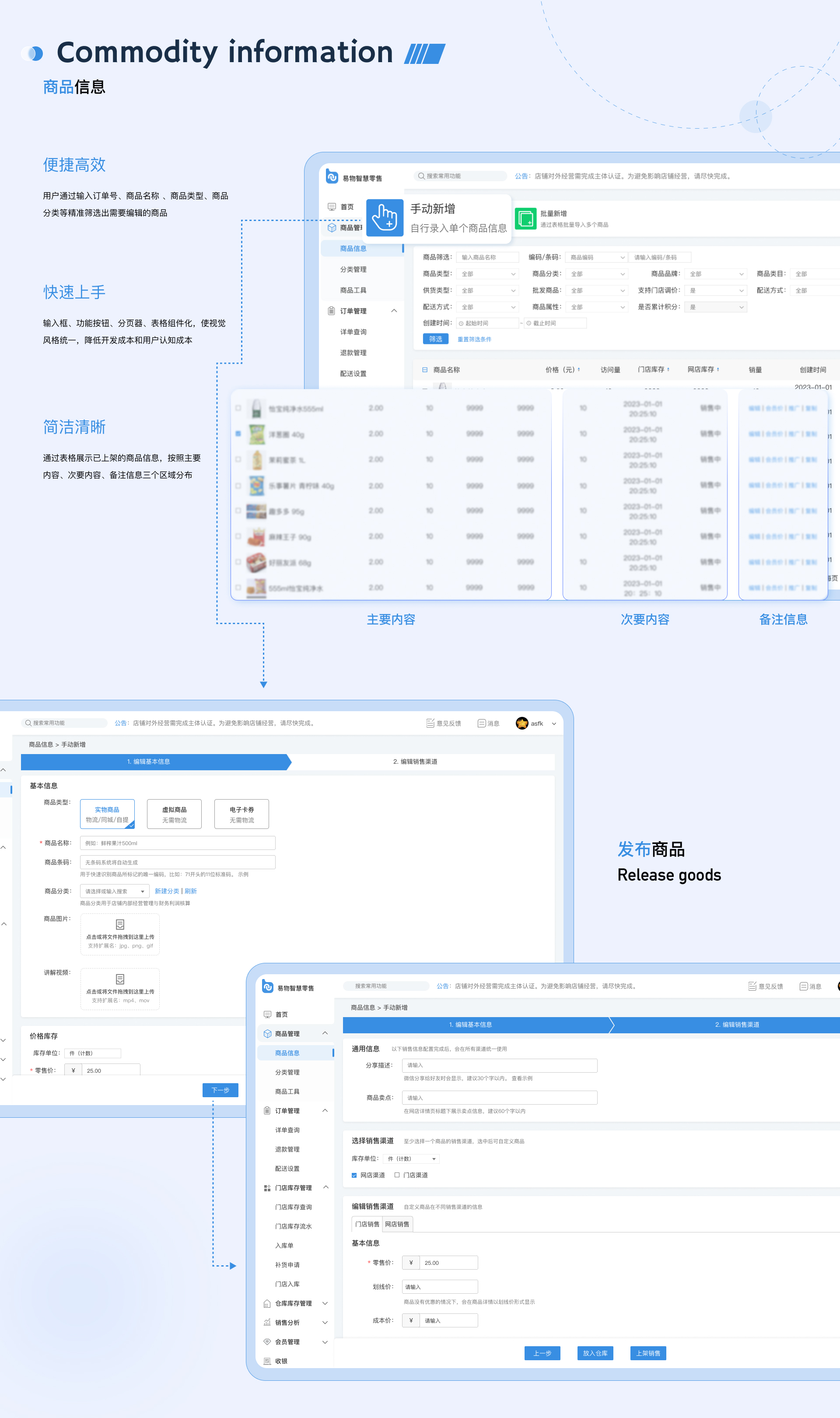The width and height of the screenshot is (840, 1418).
Task: Click the message (消息) icon in the basic info screen
Action: pos(482,723)
